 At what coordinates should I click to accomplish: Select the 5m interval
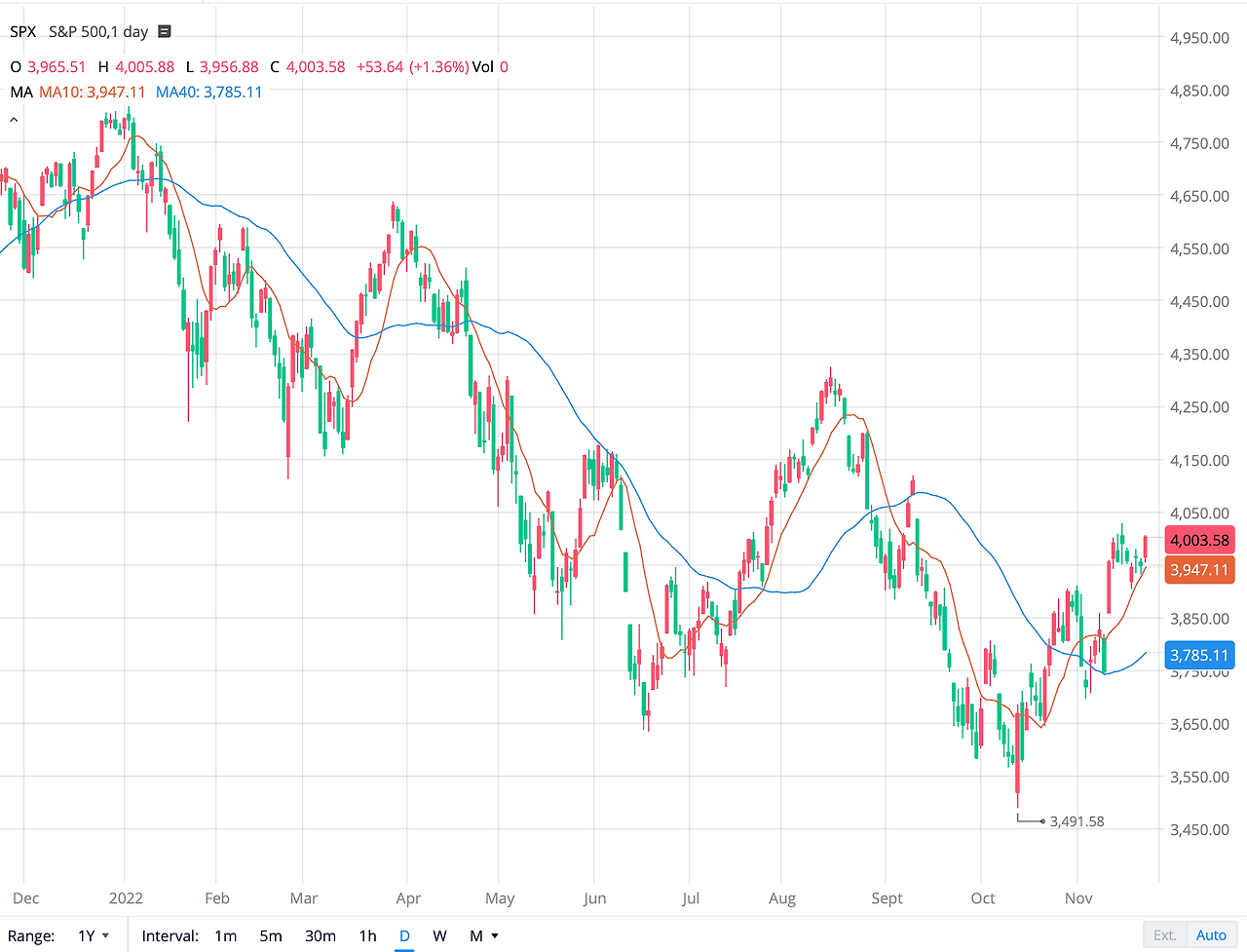[x=270, y=935]
